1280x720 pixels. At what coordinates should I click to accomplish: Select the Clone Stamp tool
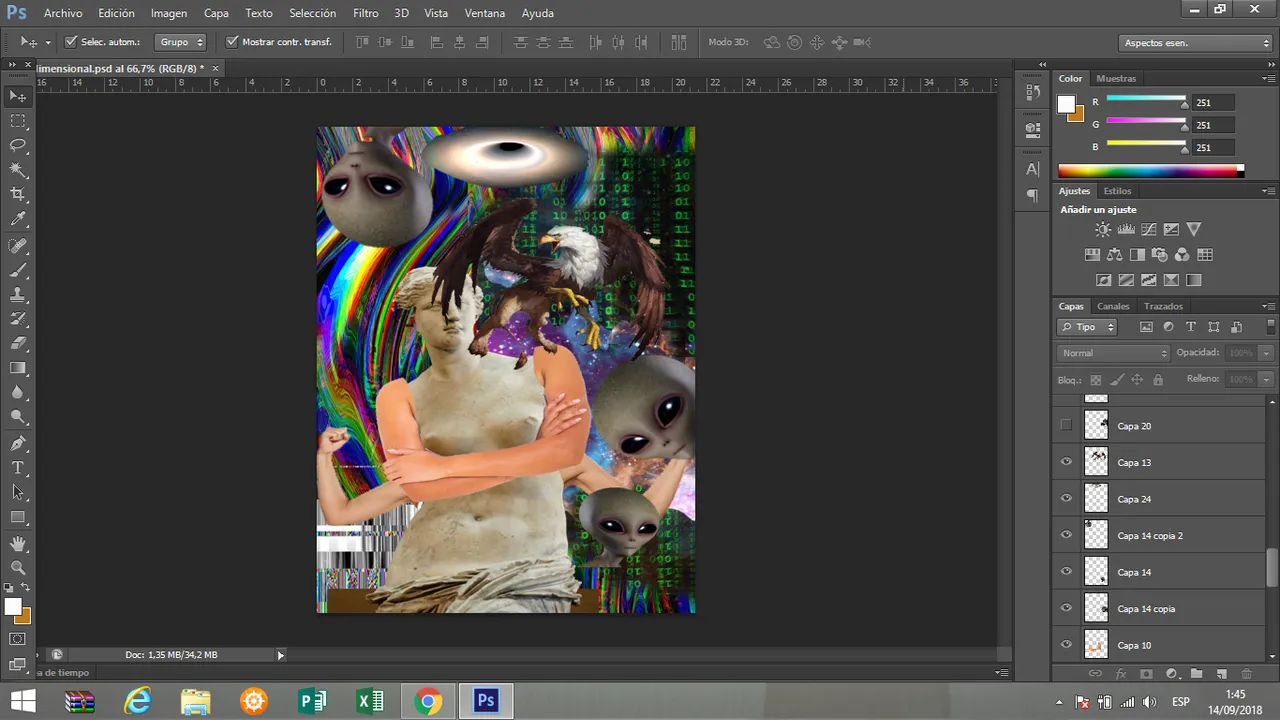click(18, 295)
